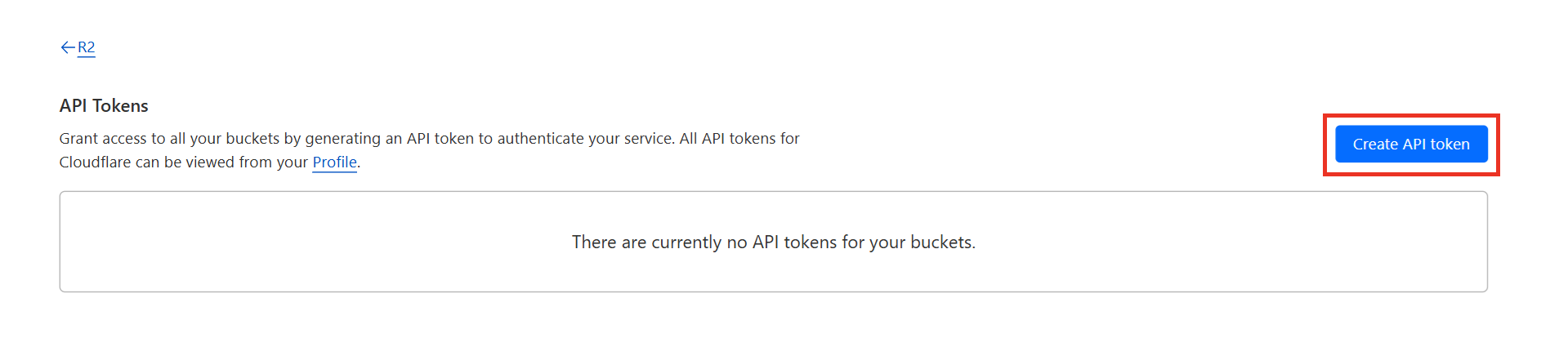
Task: Click the API Tokens heading
Action: [104, 105]
